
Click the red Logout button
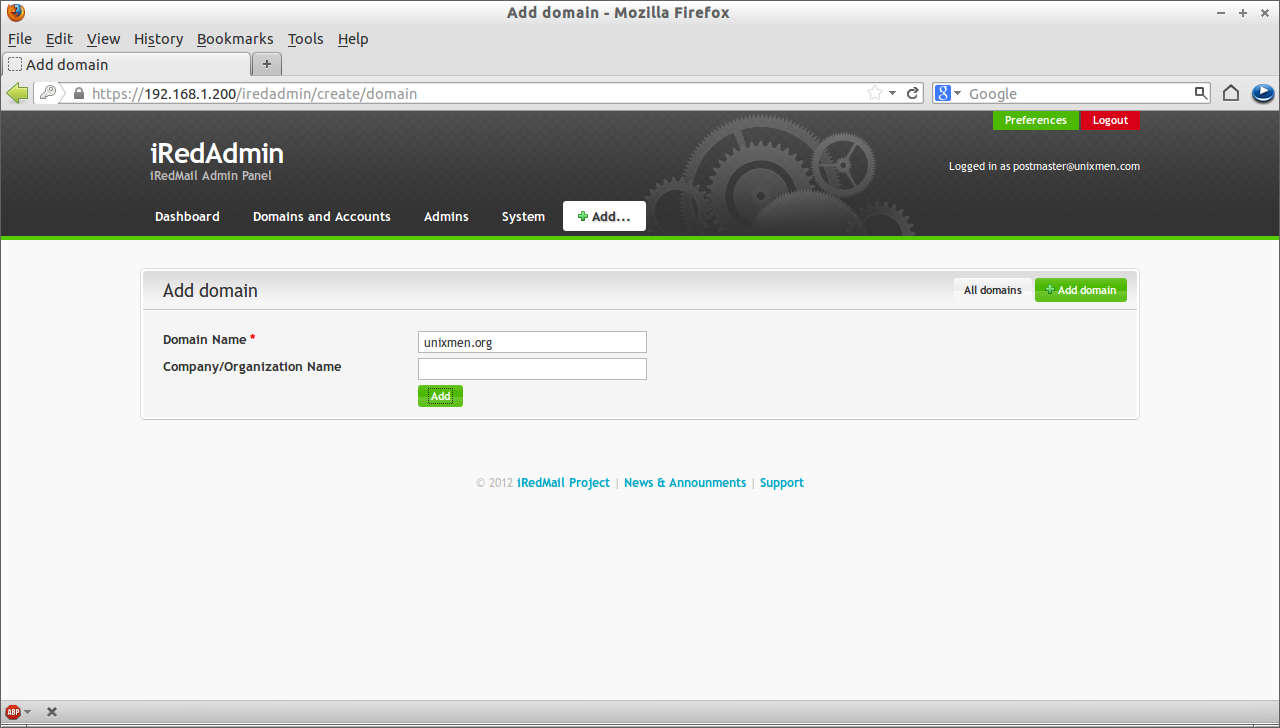1110,120
